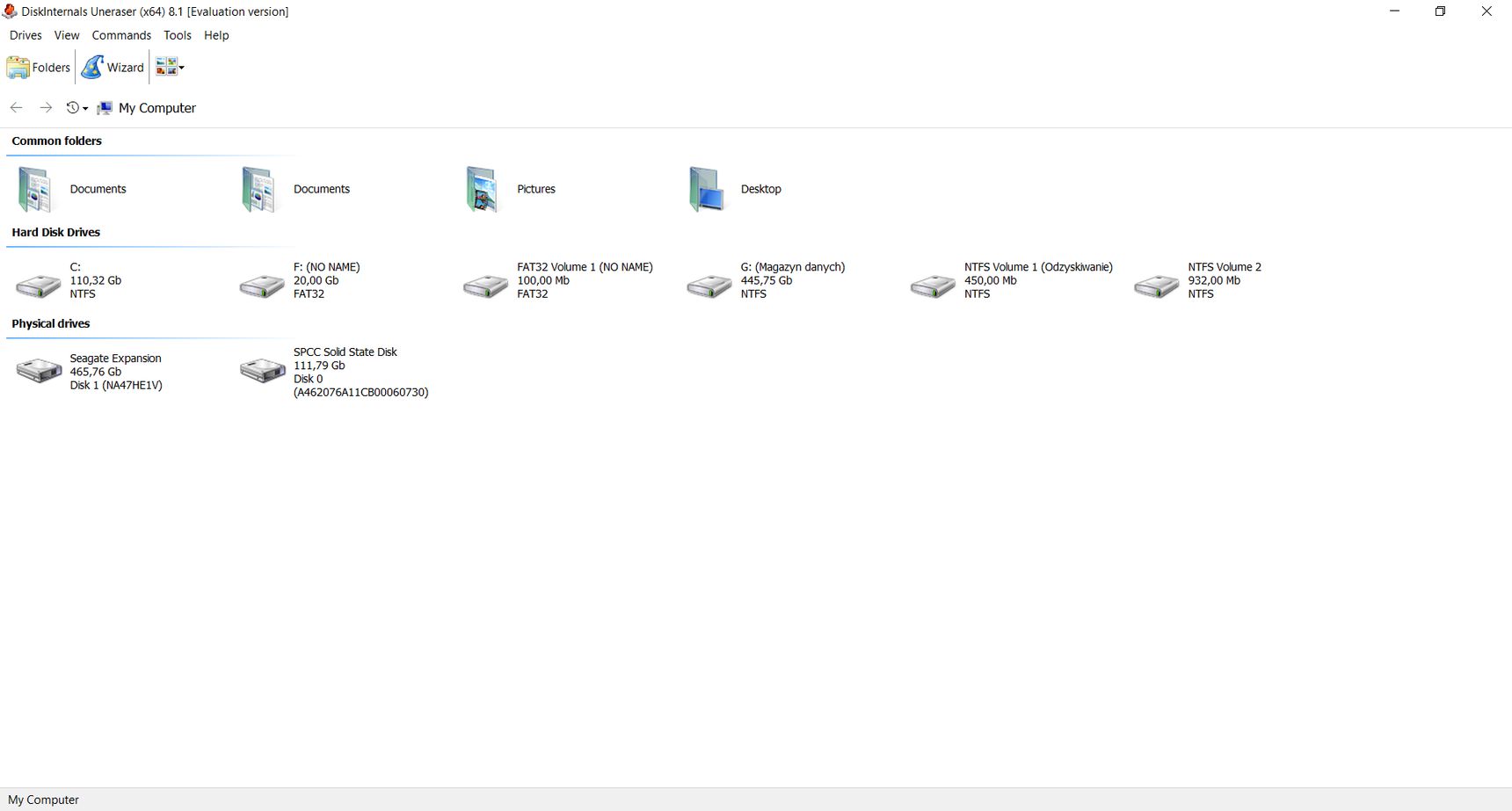Viewport: 1512px width, 811px height.
Task: Click the 932,00 Mb size text
Action: (1214, 280)
